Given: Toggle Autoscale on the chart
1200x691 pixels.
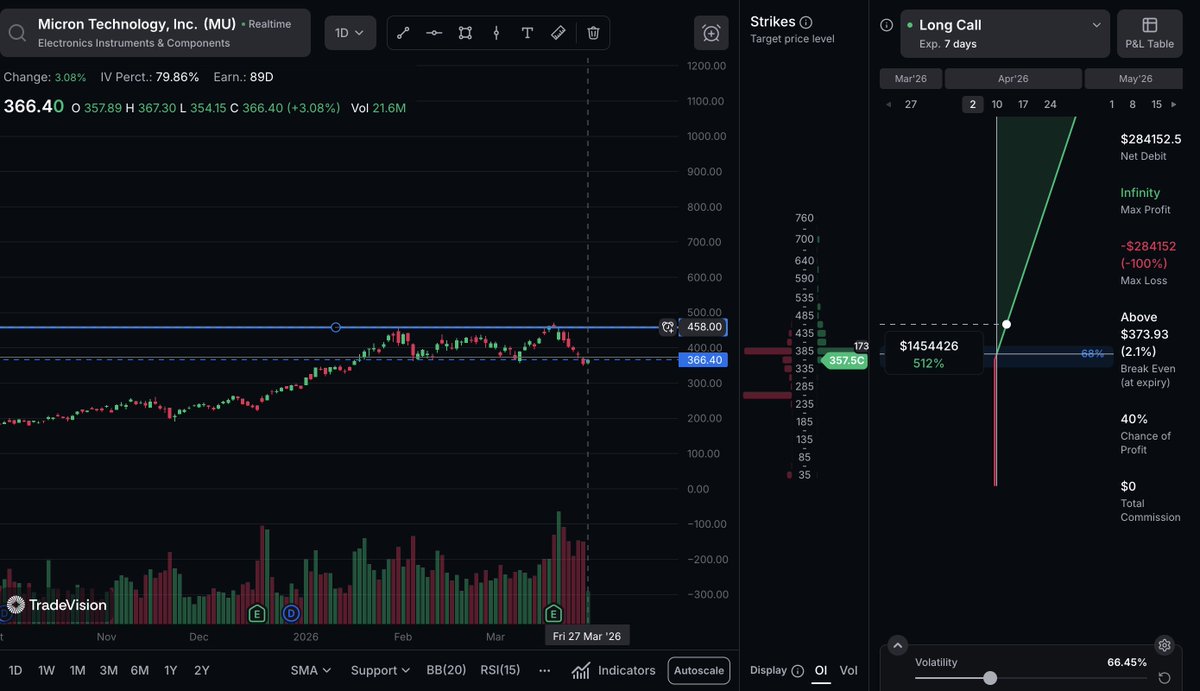Looking at the screenshot, I should point(699,670).
